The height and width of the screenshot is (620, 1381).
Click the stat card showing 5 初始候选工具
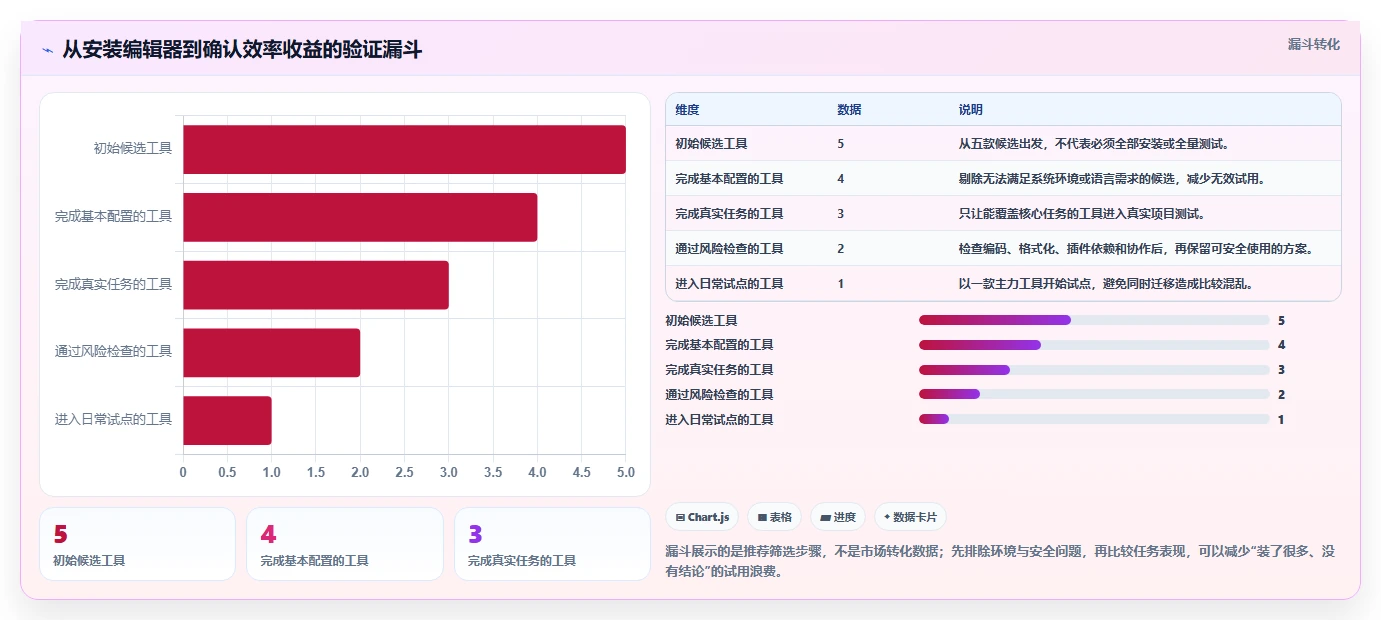pos(137,544)
